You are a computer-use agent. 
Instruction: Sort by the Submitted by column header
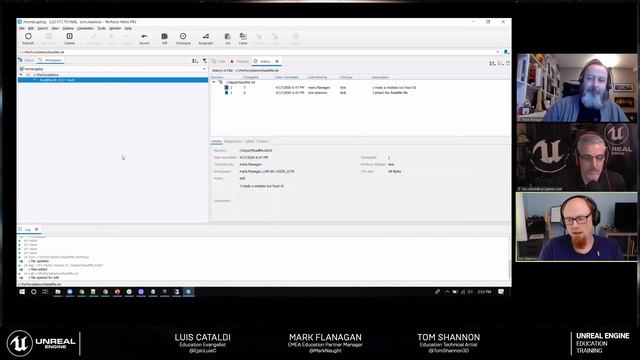(x=318, y=77)
